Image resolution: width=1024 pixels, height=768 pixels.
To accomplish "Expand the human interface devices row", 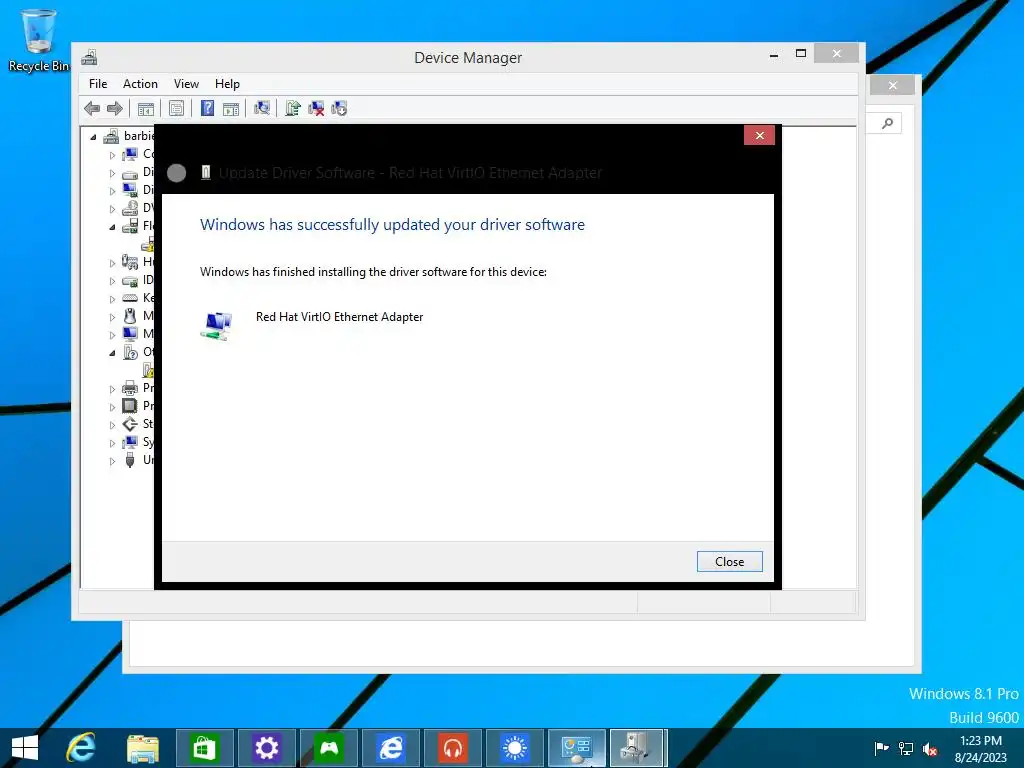I will [112, 263].
